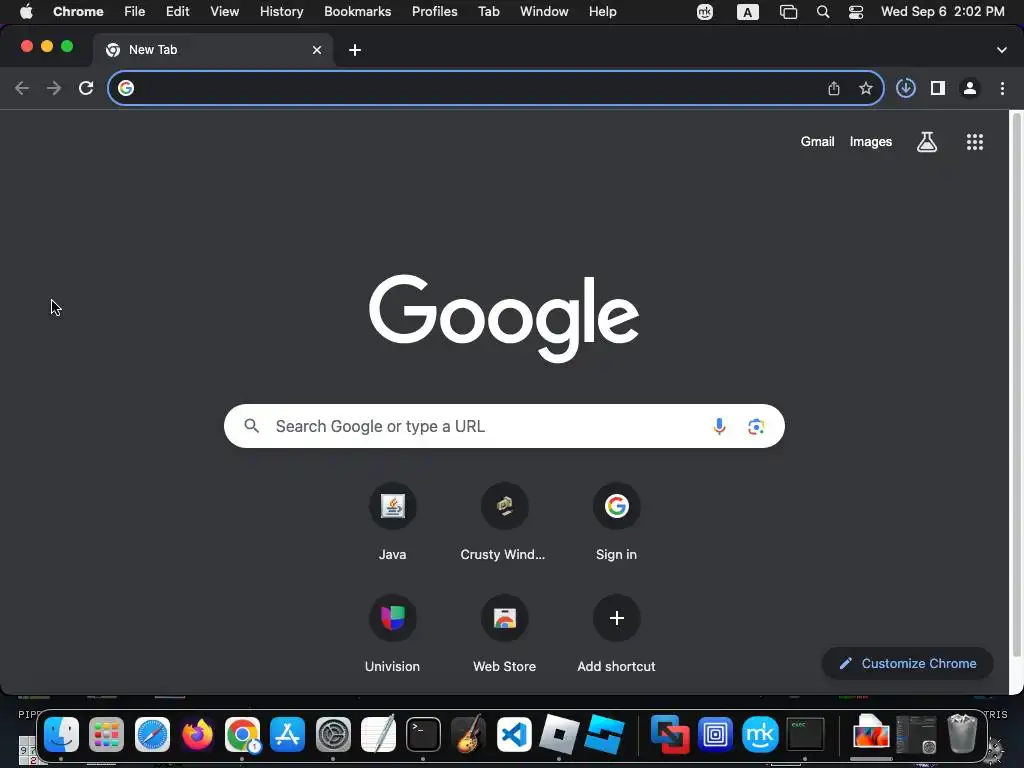Open Safari from the Dock
The image size is (1024, 768).
tap(152, 735)
